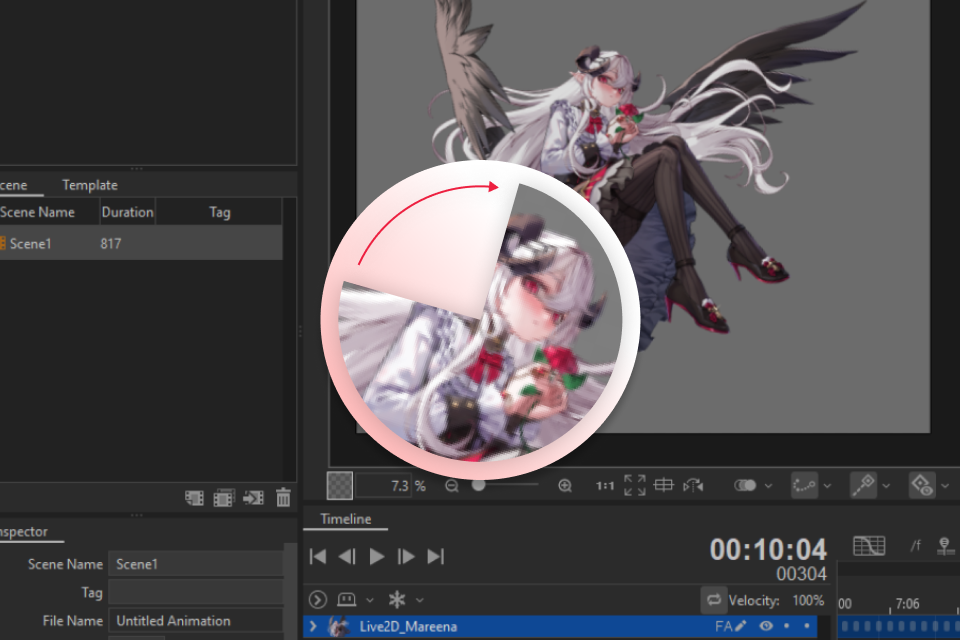
Task: Select the Timeline tab
Action: (346, 519)
